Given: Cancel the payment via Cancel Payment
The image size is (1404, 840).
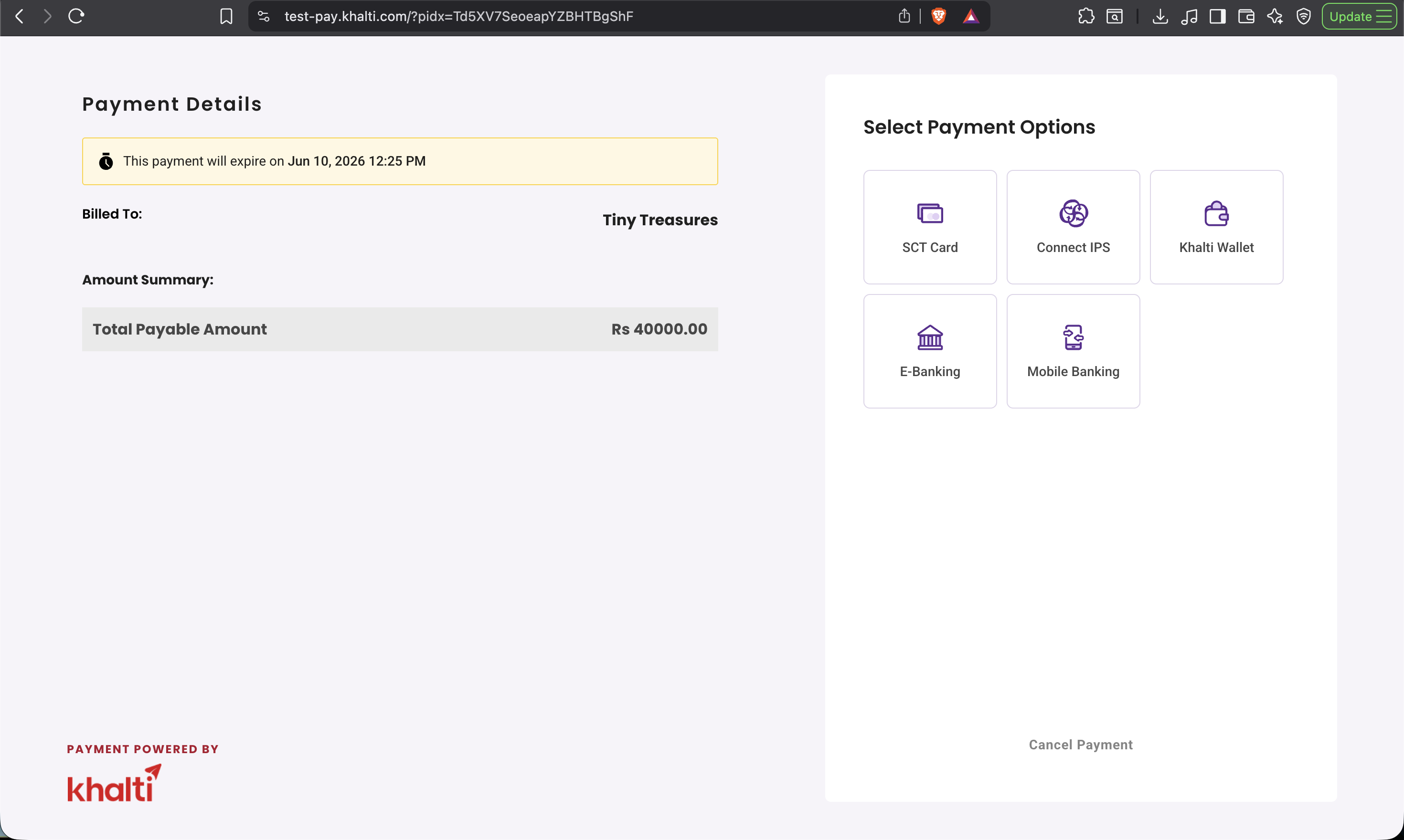Looking at the screenshot, I should coord(1081,745).
